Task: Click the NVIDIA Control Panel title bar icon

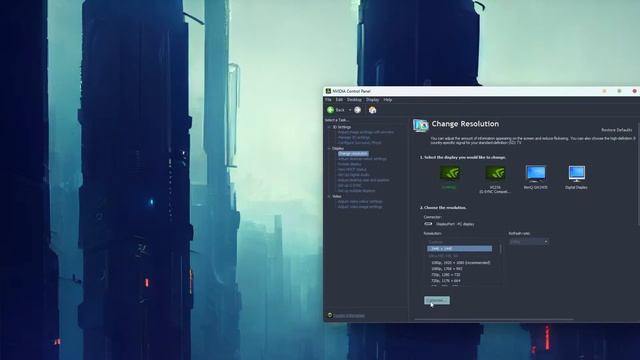Action: click(x=328, y=91)
